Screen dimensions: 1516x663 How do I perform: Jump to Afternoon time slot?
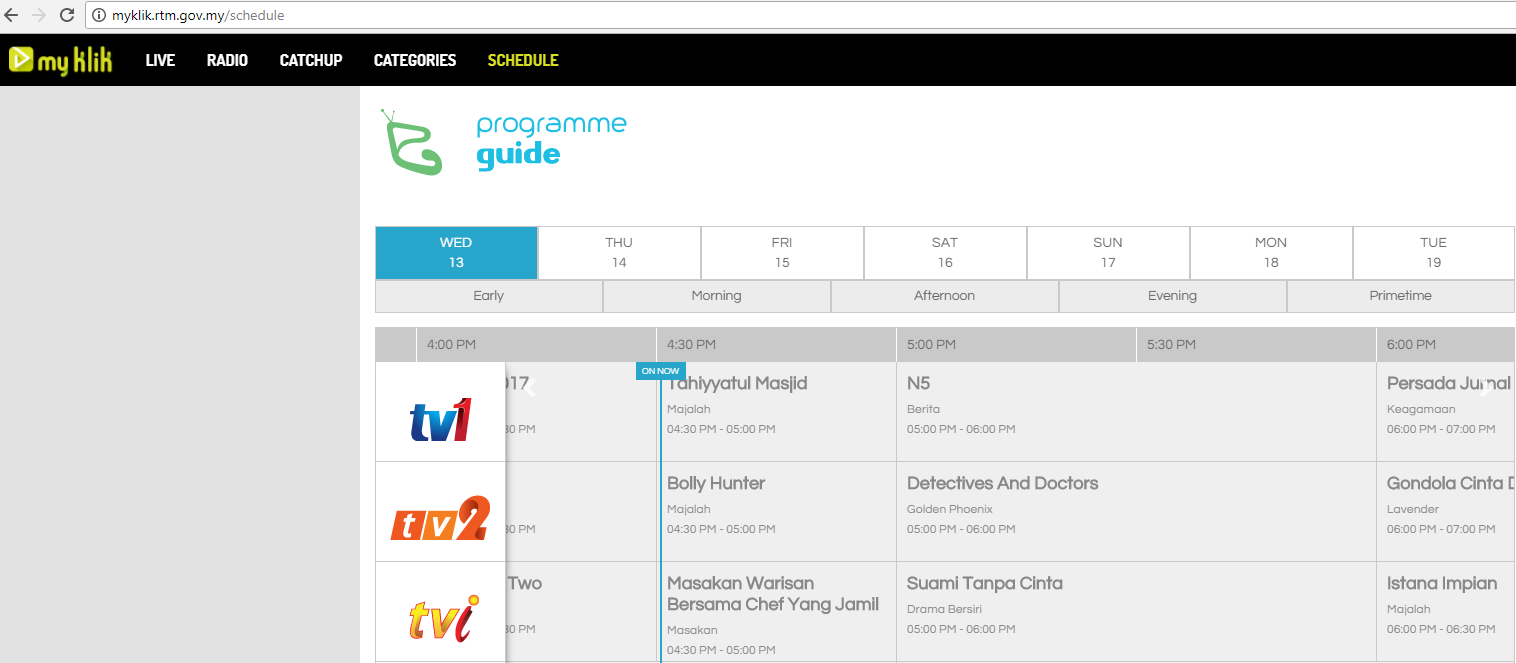click(945, 296)
